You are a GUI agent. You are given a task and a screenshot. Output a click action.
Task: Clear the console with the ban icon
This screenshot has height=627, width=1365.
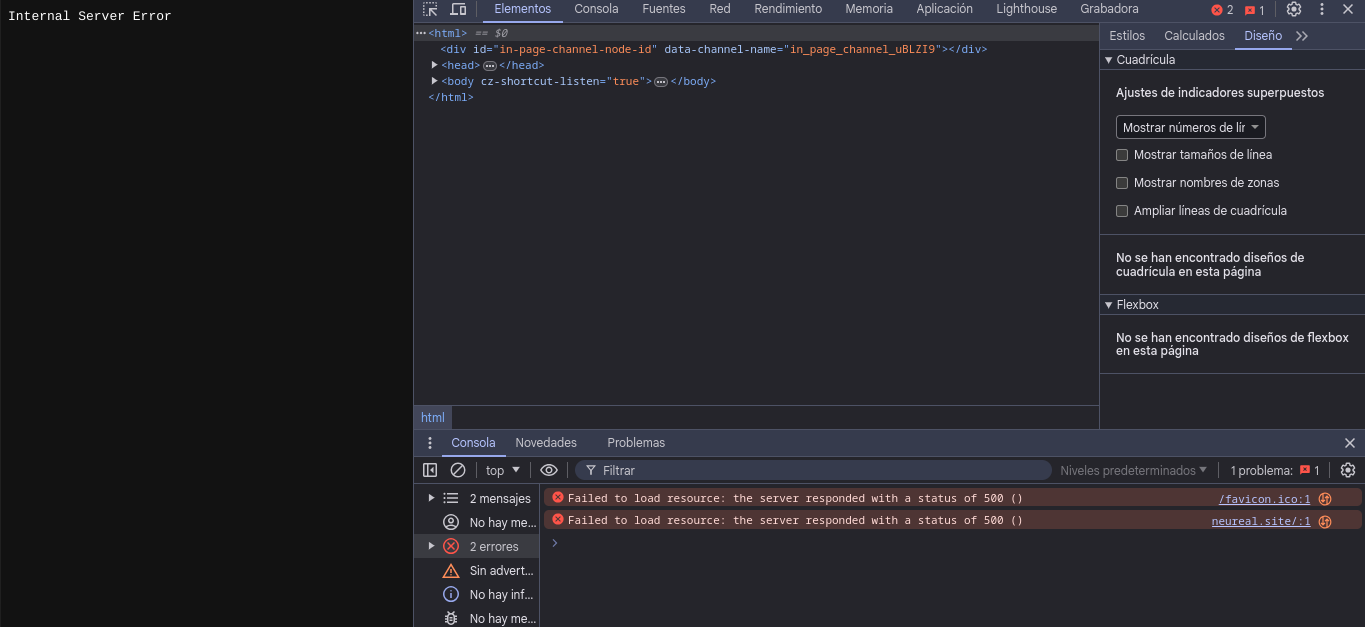458,470
